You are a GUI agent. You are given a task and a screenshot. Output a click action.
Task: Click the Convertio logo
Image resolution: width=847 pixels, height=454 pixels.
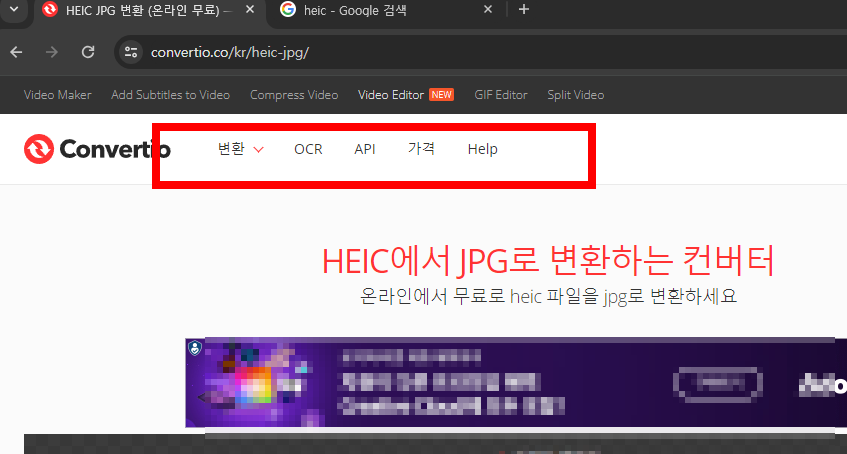97,149
